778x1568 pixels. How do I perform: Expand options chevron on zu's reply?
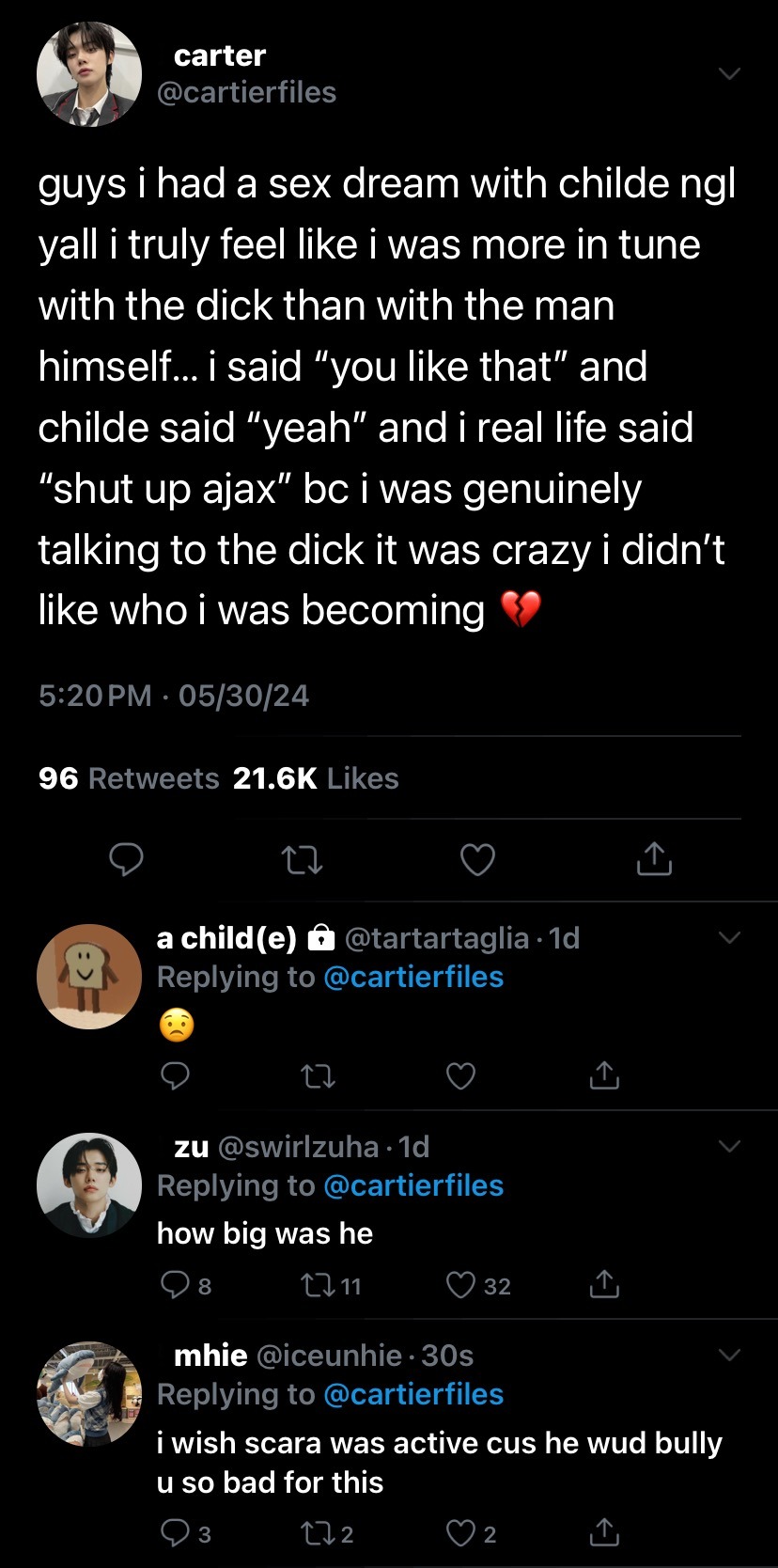click(729, 1146)
